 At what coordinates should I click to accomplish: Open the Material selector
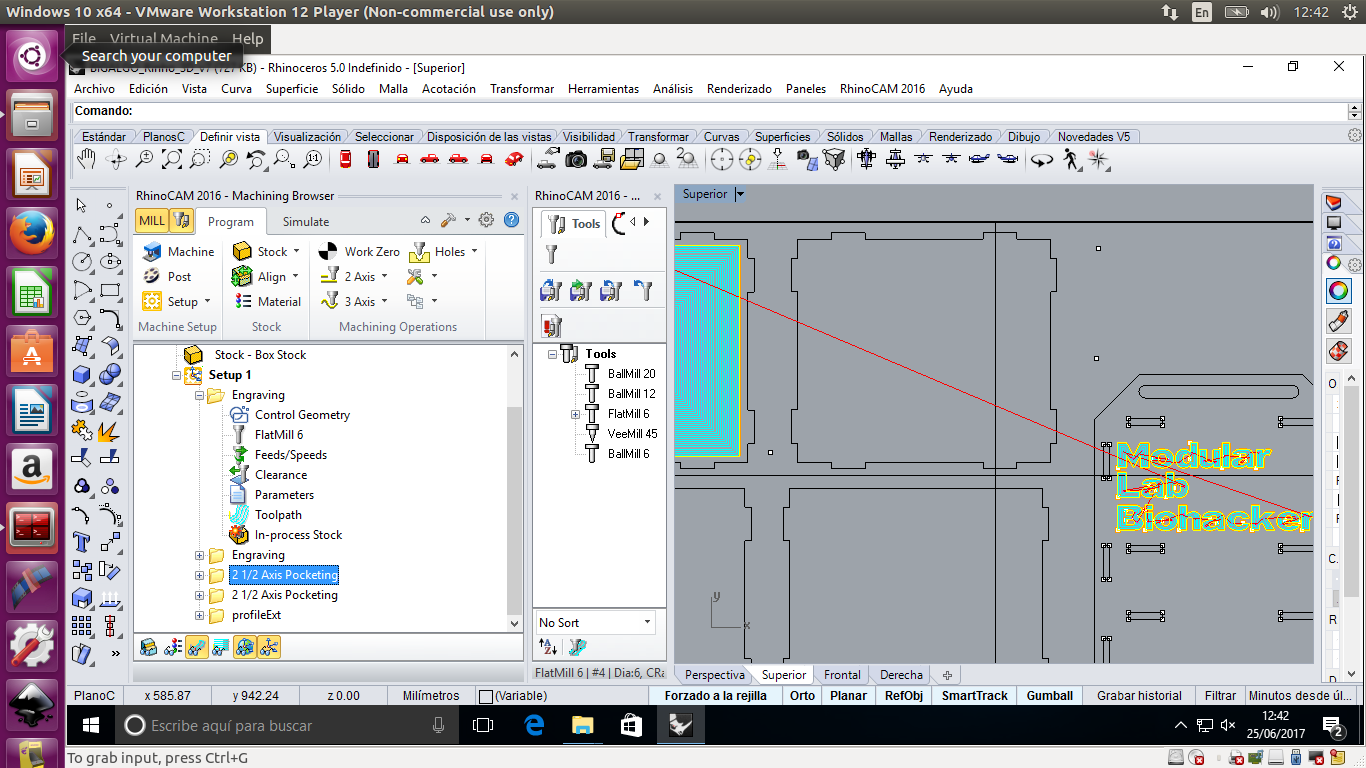point(267,302)
